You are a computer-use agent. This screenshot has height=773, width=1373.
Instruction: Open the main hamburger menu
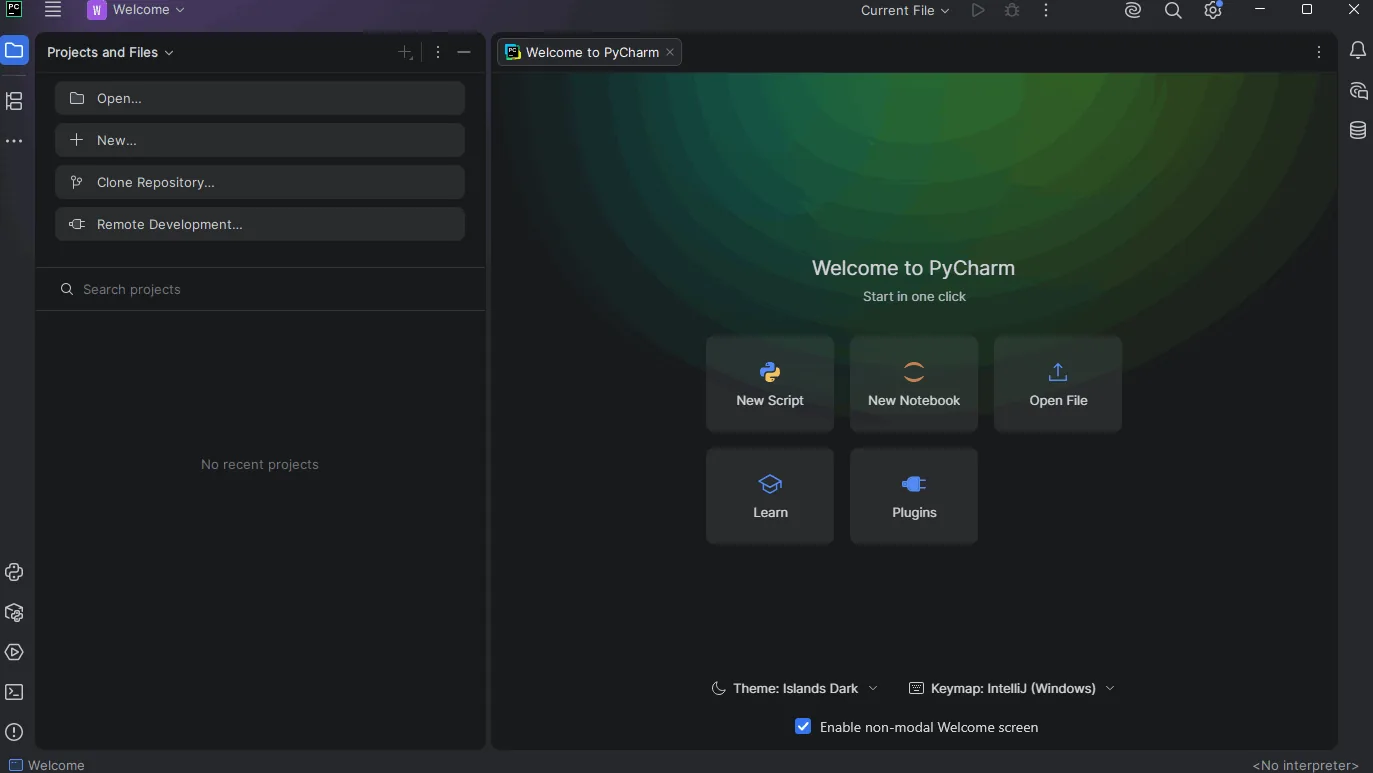click(53, 10)
